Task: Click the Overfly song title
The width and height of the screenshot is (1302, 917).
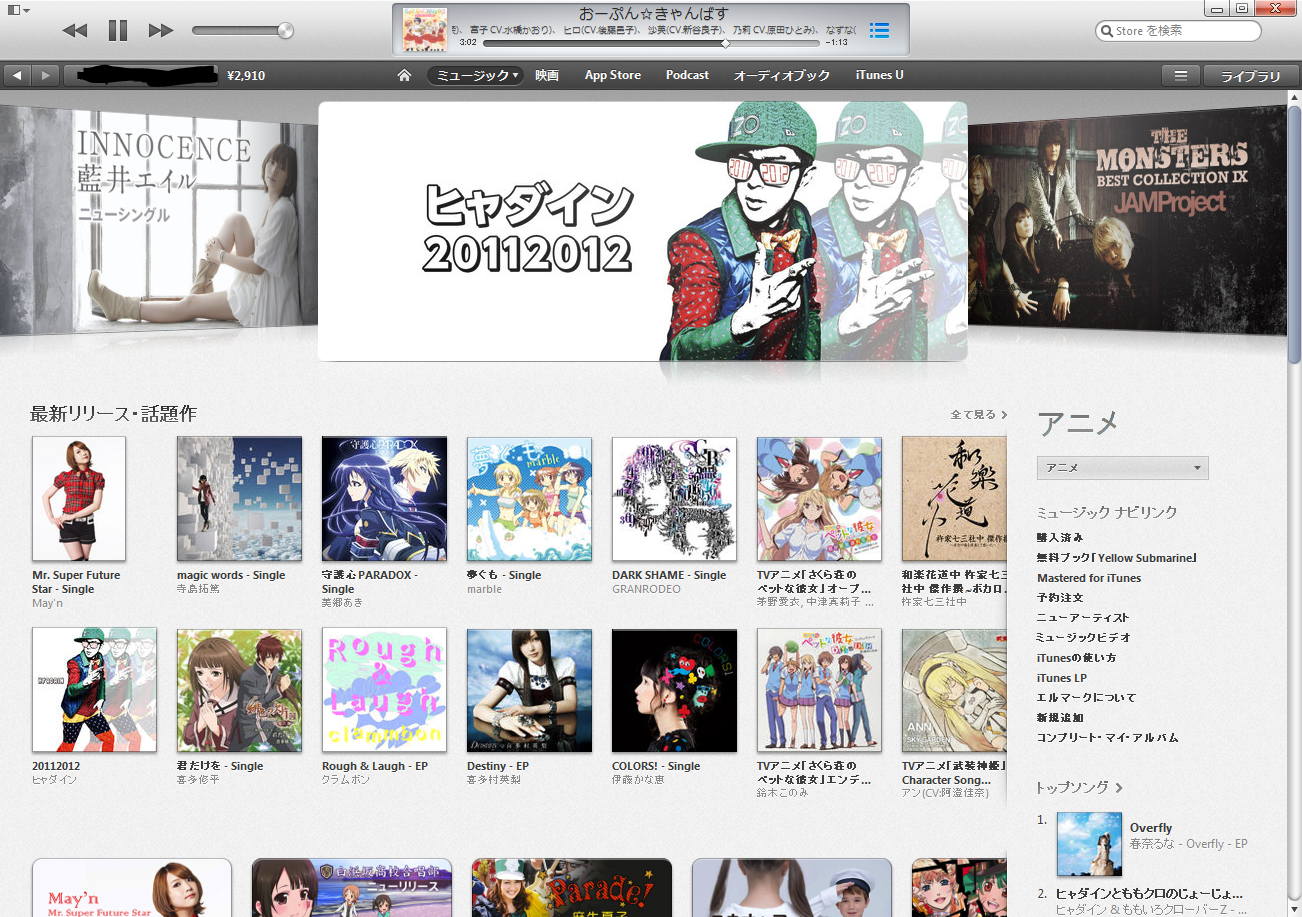Action: point(1151,828)
